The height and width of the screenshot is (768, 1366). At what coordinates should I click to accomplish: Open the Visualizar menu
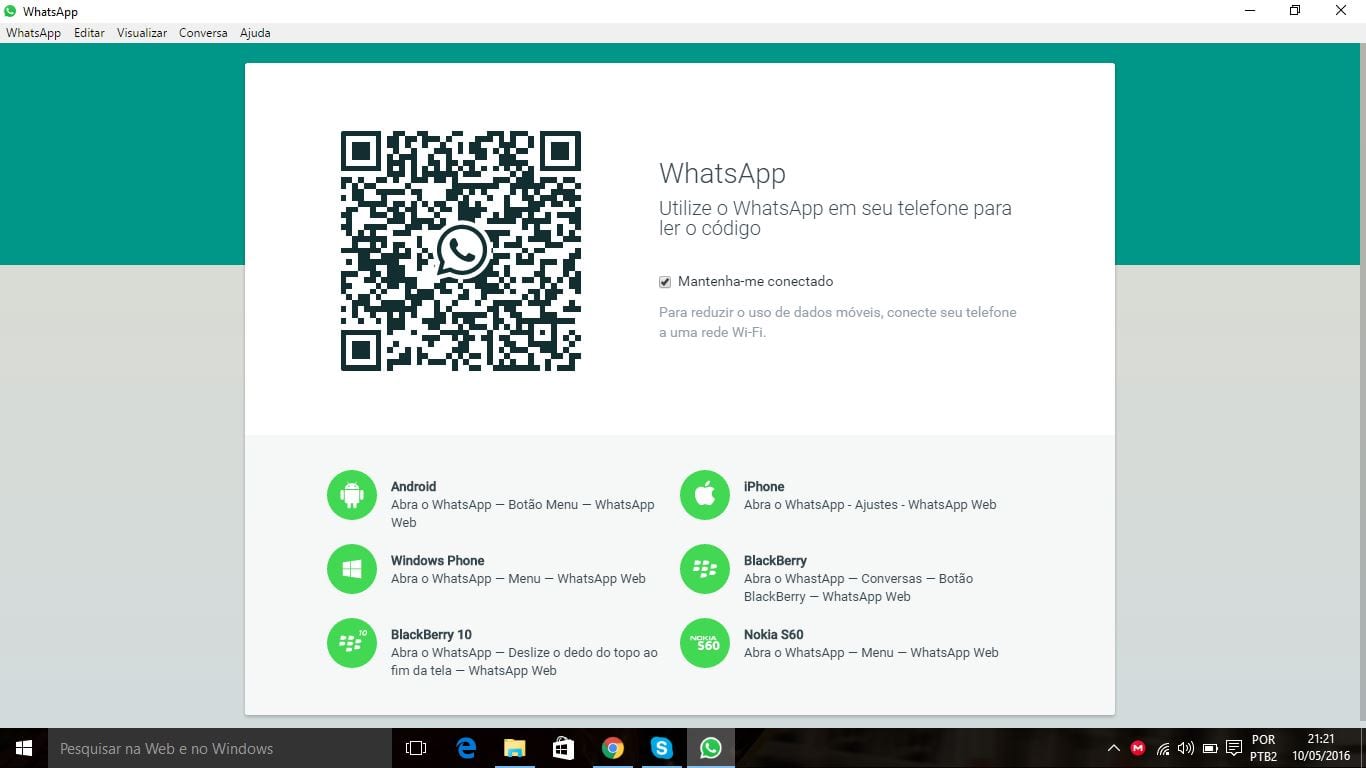click(142, 33)
